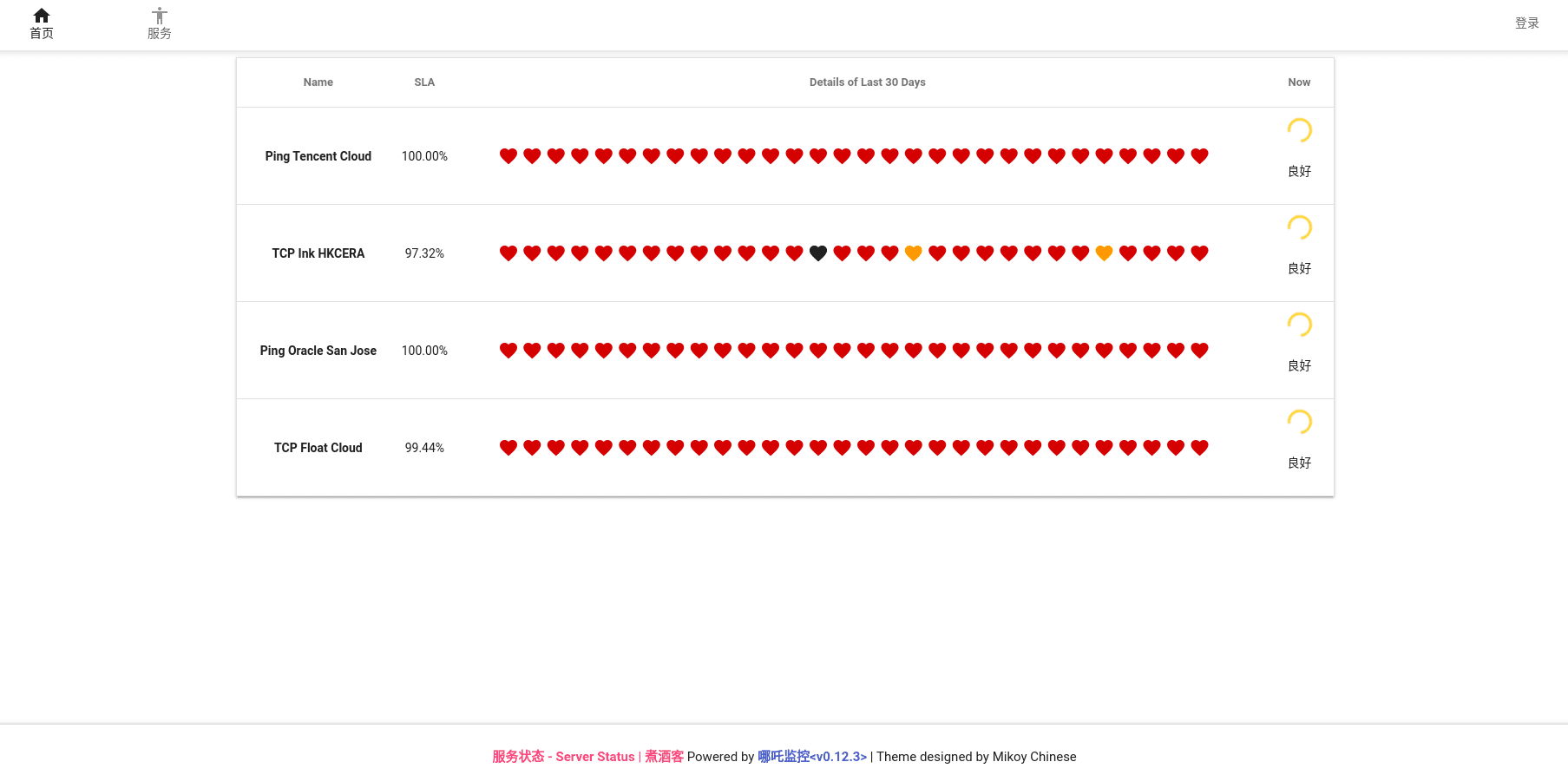Click status spinner for Ping Tencent Cloud

tap(1299, 130)
